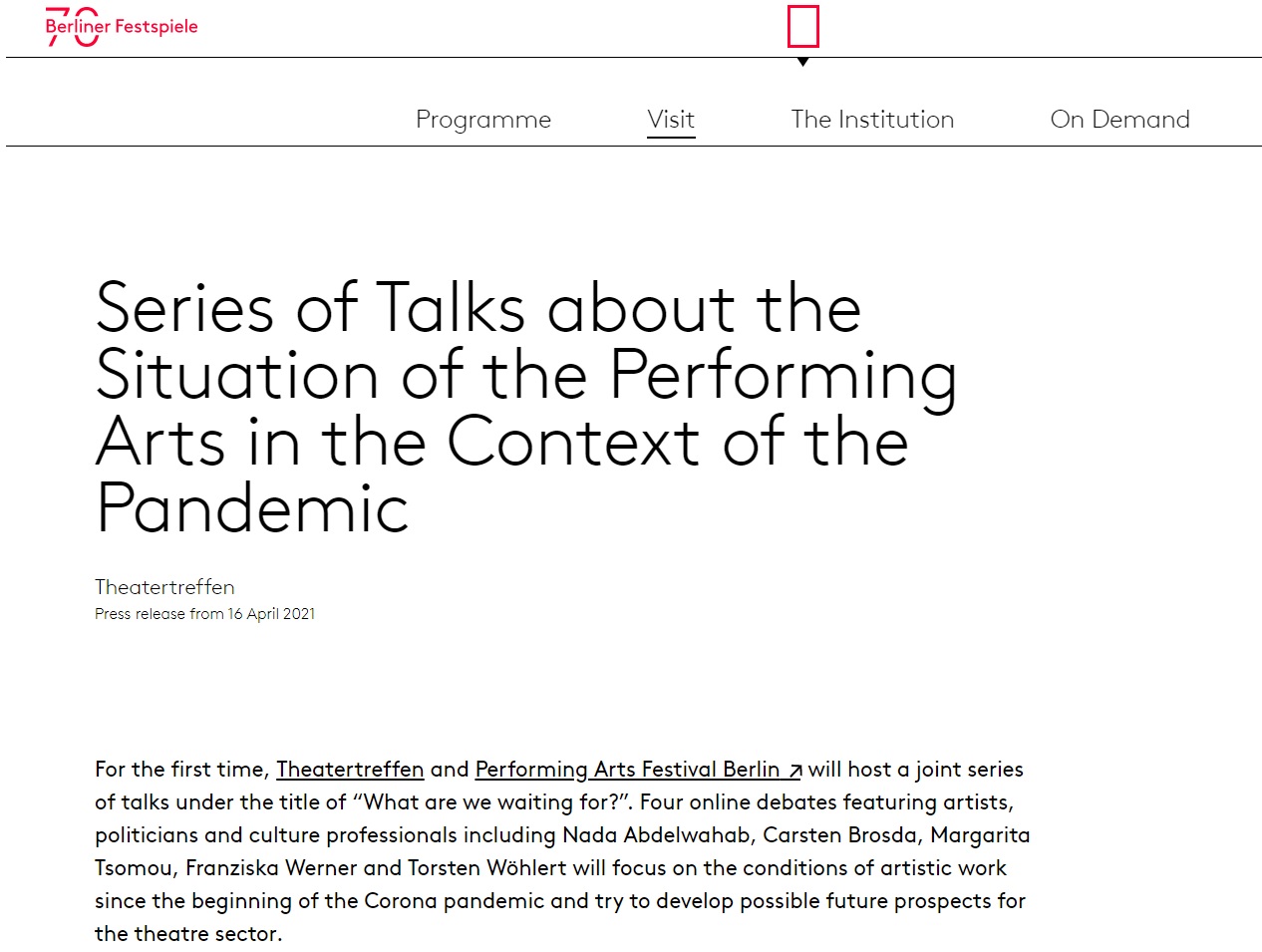Click the Theatertreffen label under the headline

[x=164, y=587]
